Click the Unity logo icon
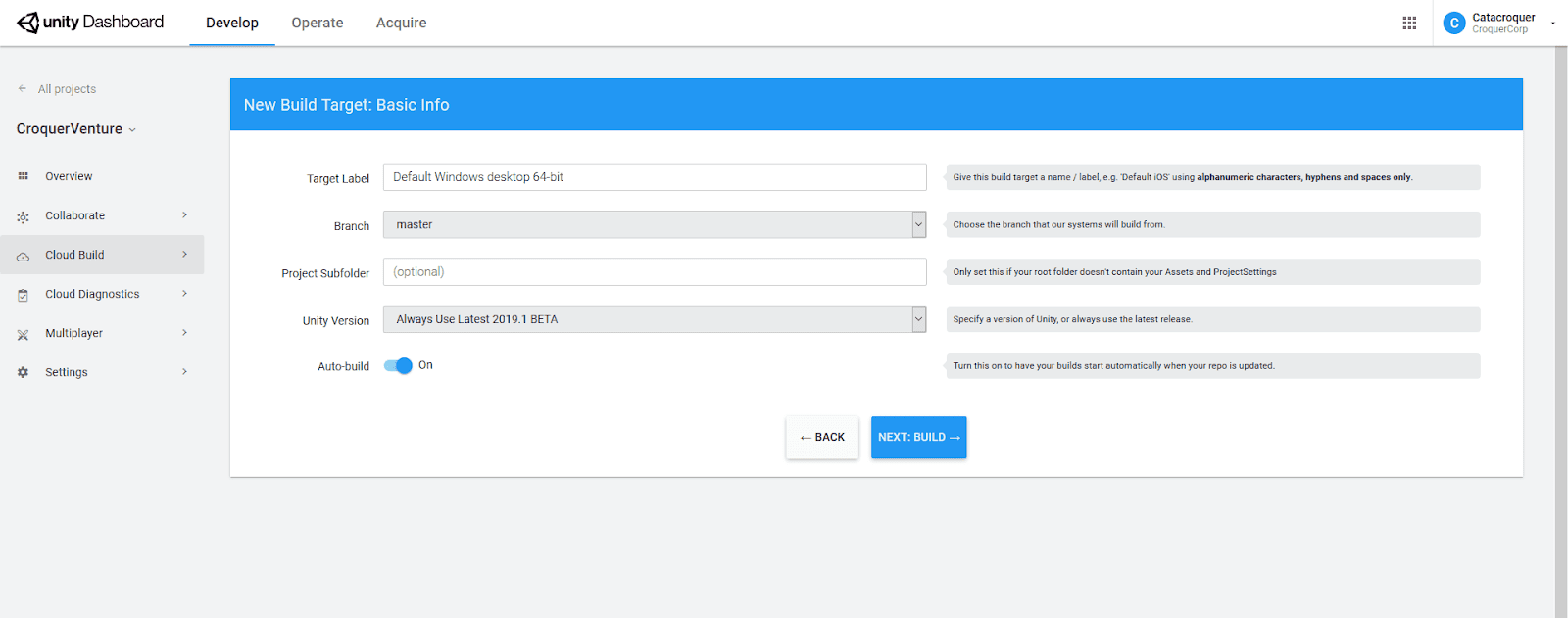Image resolution: width=1568 pixels, height=618 pixels. [x=28, y=23]
